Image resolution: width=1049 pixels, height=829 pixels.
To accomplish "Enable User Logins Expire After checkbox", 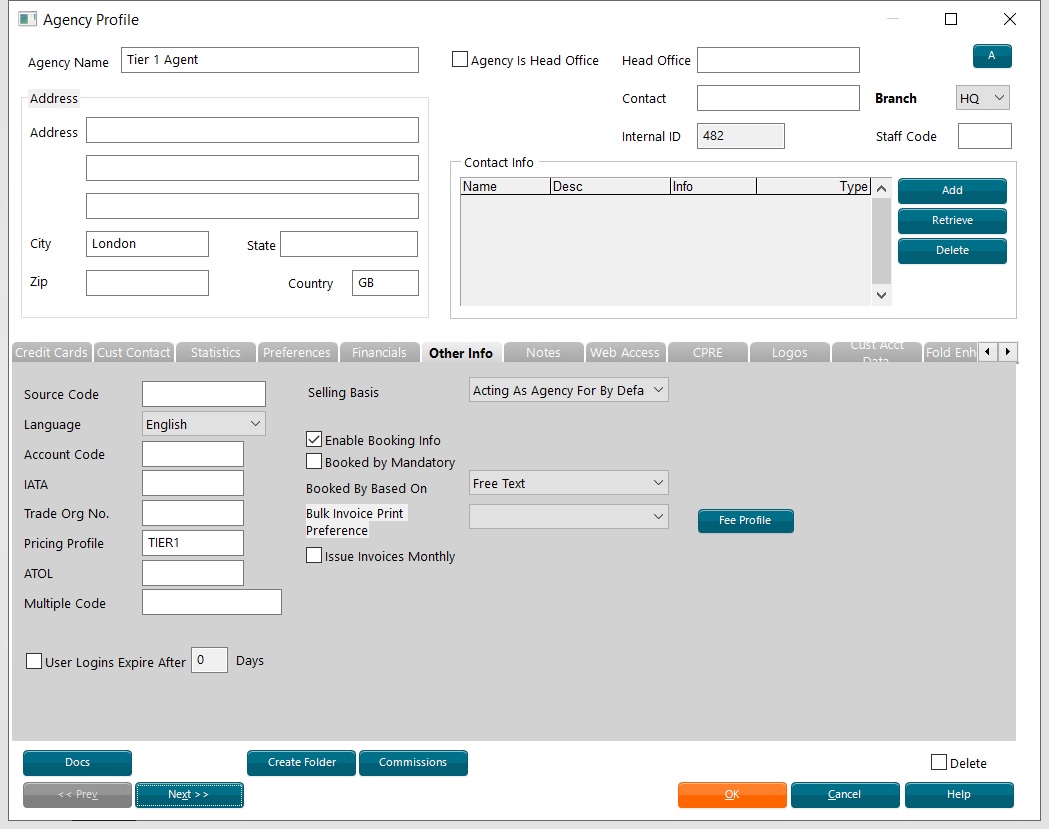I will coord(33,661).
